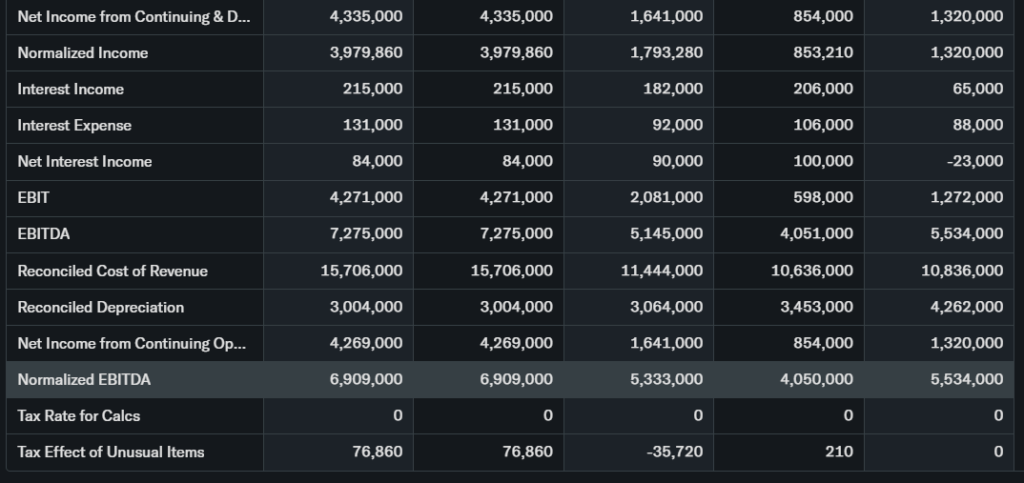Click the Tax Effect of Unusual Items label
Image resolution: width=1024 pixels, height=483 pixels.
[x=111, y=452]
